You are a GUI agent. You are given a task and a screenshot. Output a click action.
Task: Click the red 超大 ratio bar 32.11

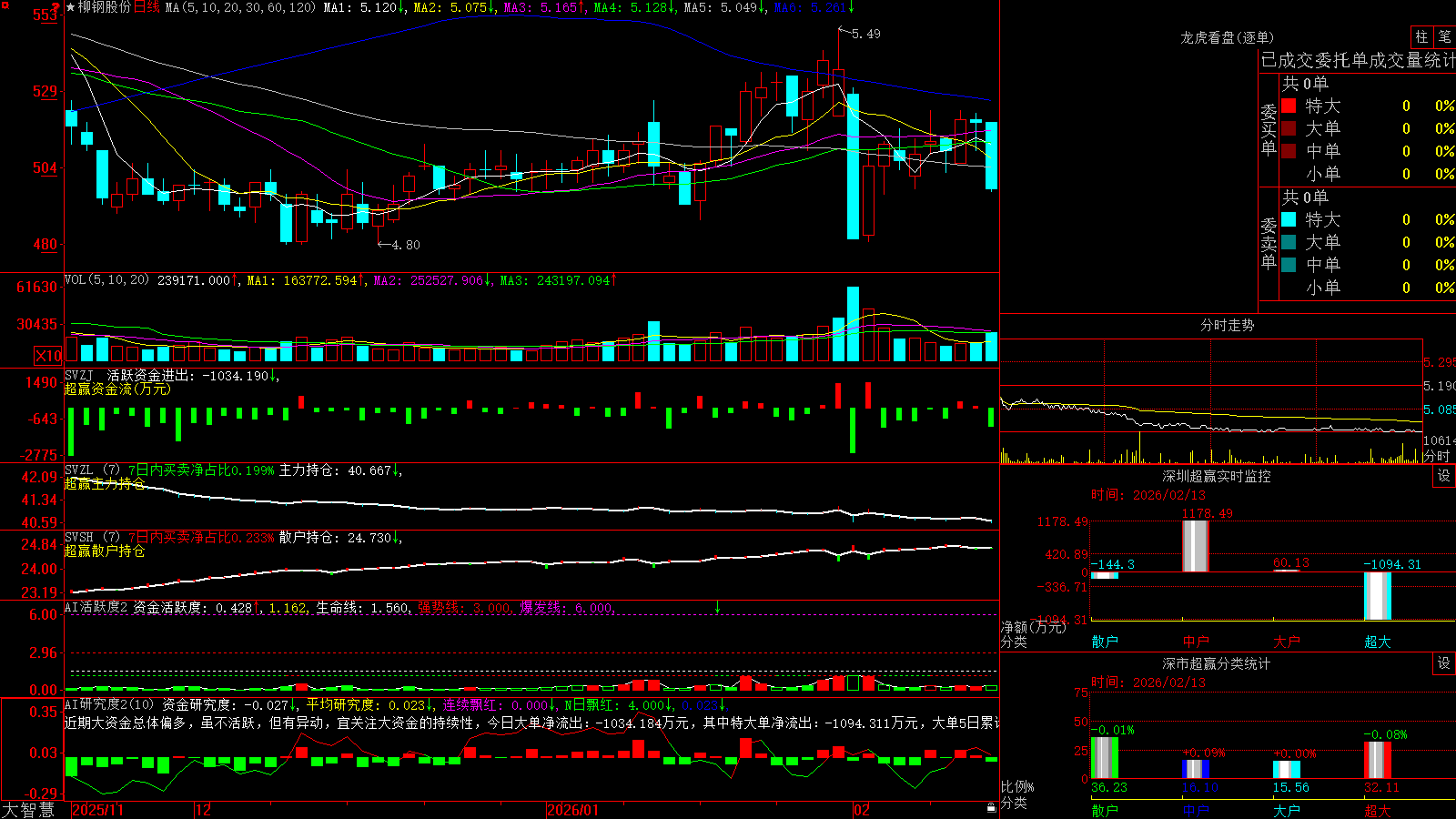pos(1378,760)
